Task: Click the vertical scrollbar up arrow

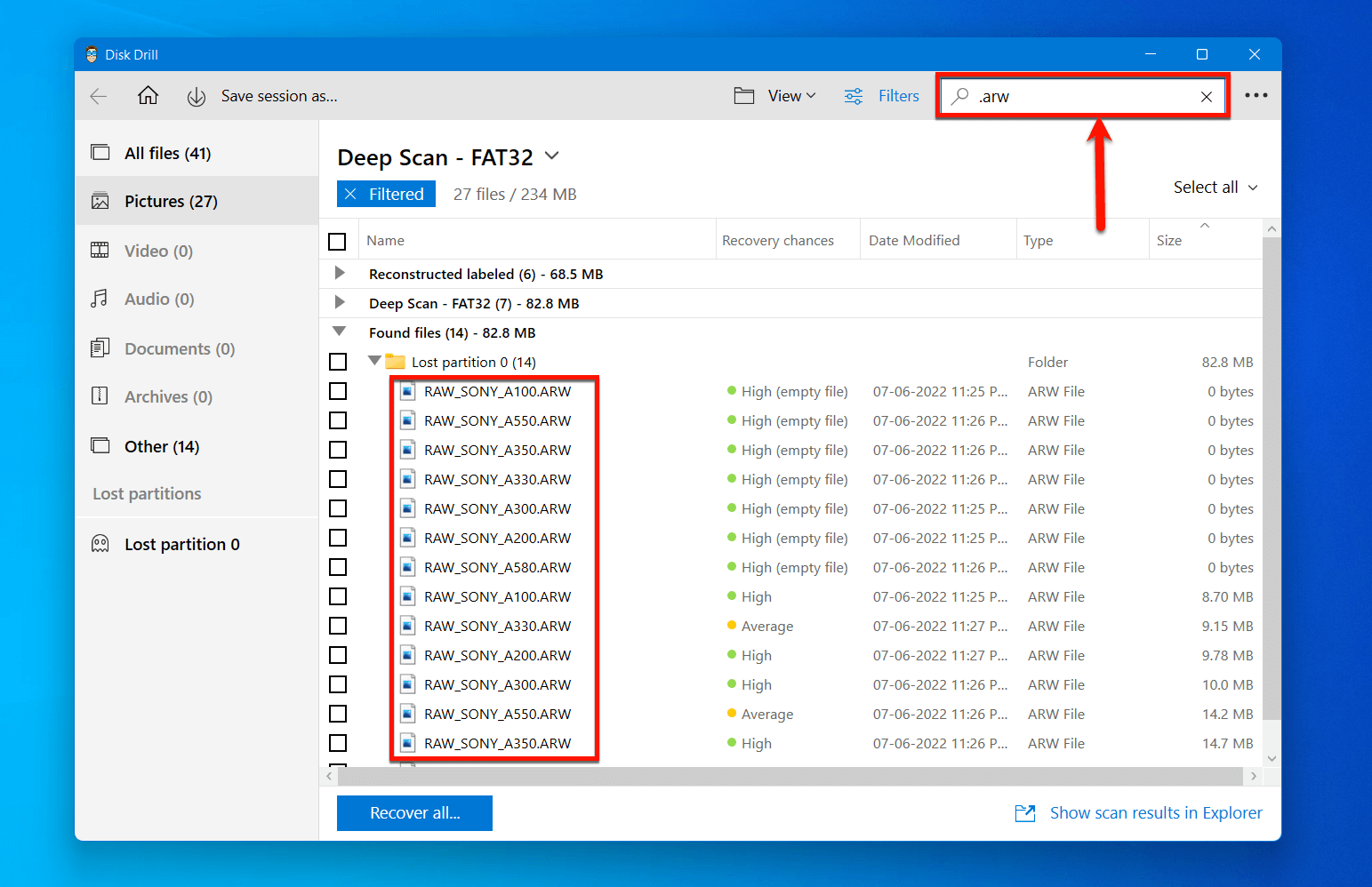Action: pos(1272,229)
